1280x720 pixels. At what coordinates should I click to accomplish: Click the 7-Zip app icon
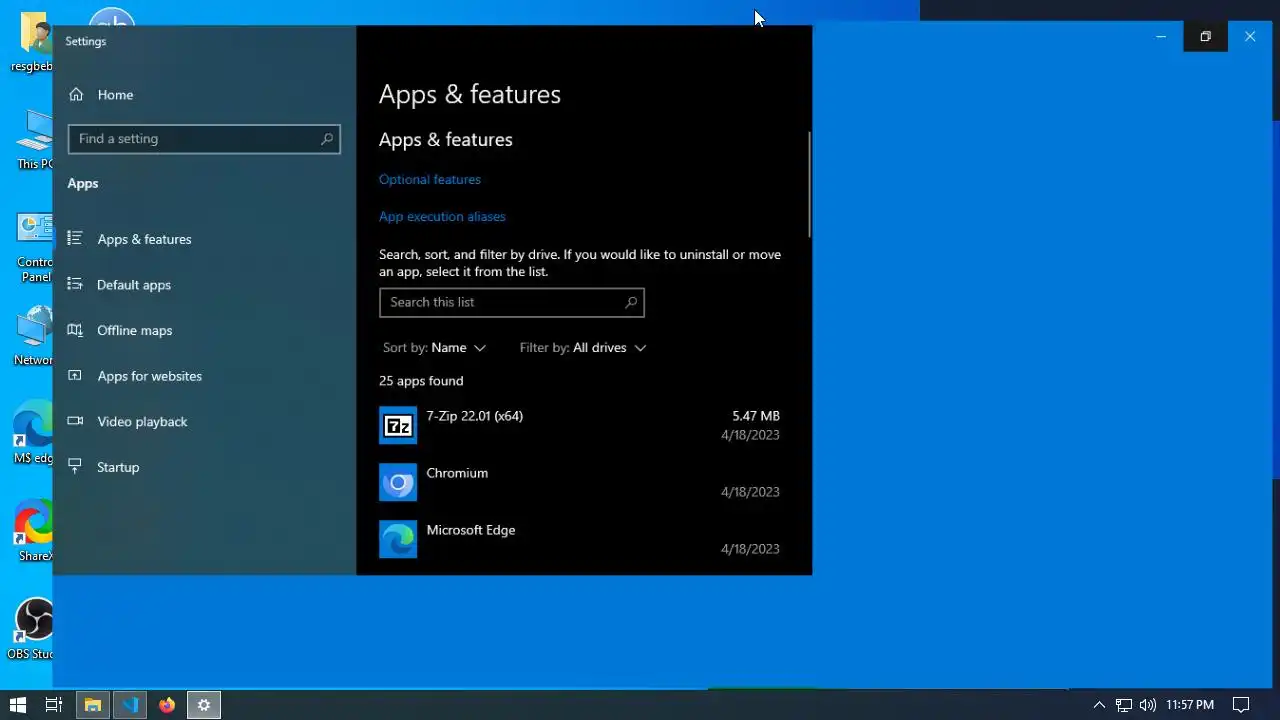pyautogui.click(x=398, y=425)
